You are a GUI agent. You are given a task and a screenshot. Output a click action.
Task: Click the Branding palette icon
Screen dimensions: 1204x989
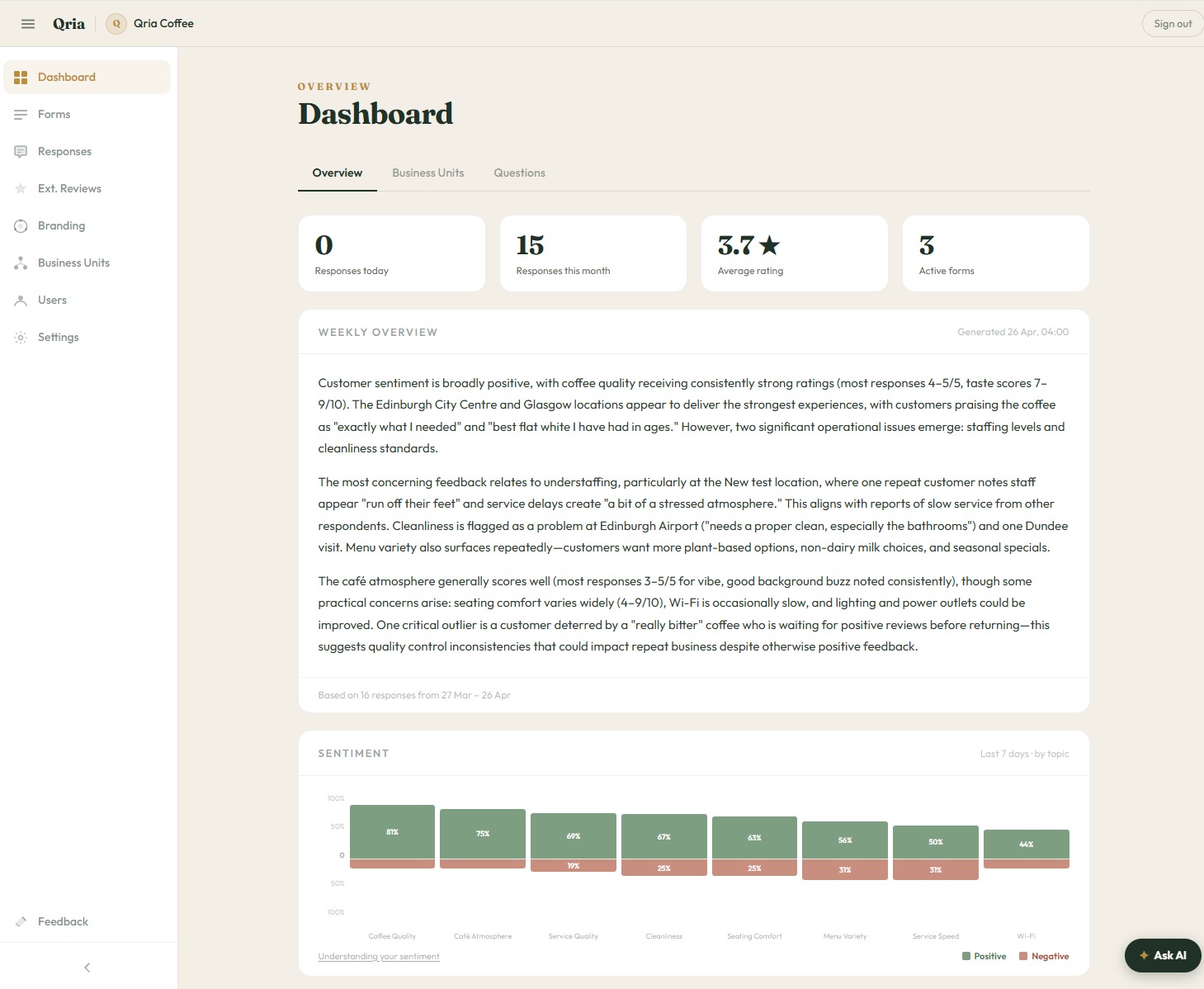pos(21,226)
